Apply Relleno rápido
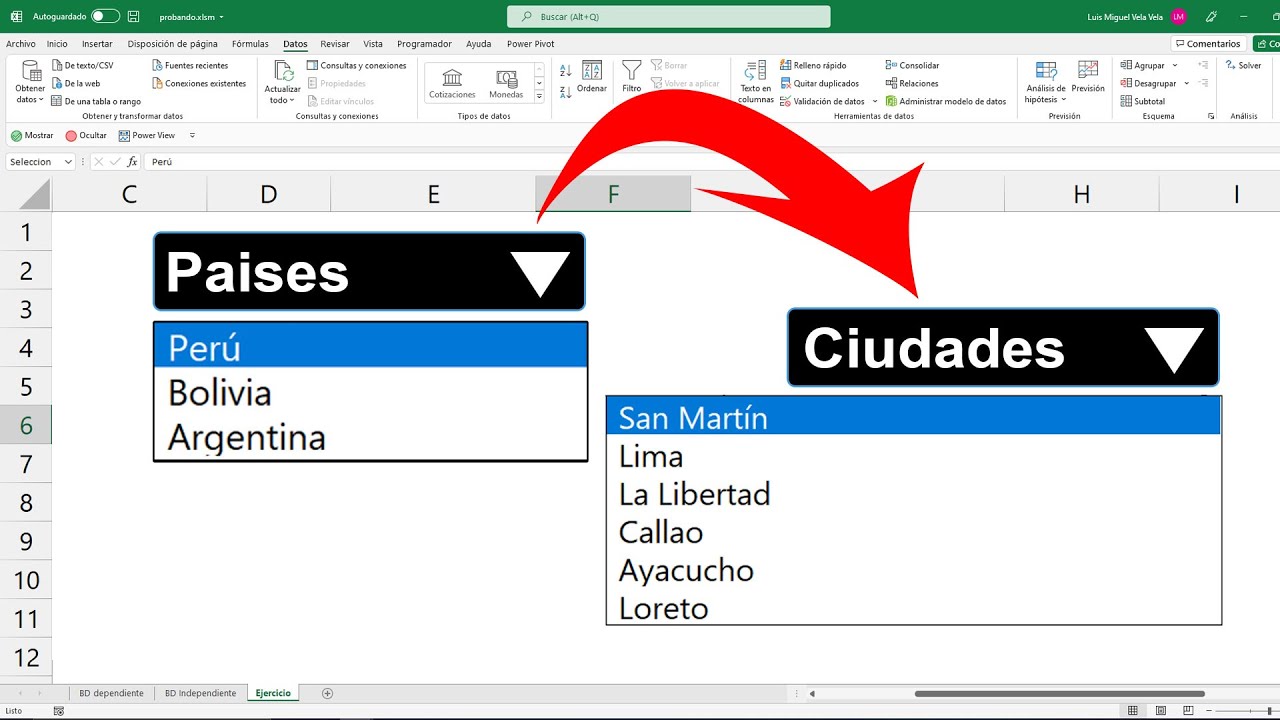Image resolution: width=1280 pixels, height=720 pixels. click(x=813, y=65)
